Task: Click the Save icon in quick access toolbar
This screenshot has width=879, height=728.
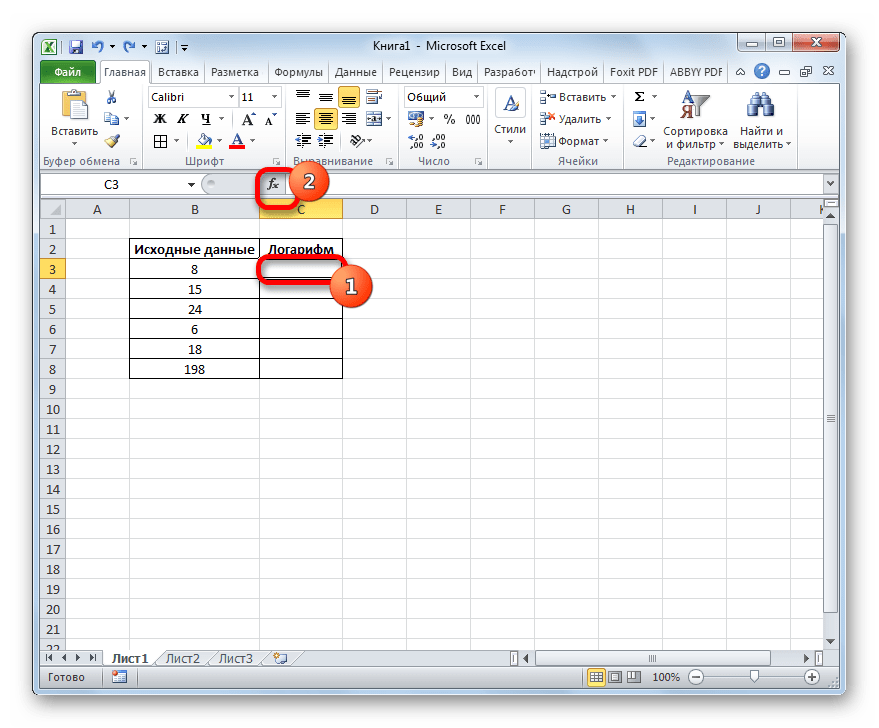Action: point(76,47)
